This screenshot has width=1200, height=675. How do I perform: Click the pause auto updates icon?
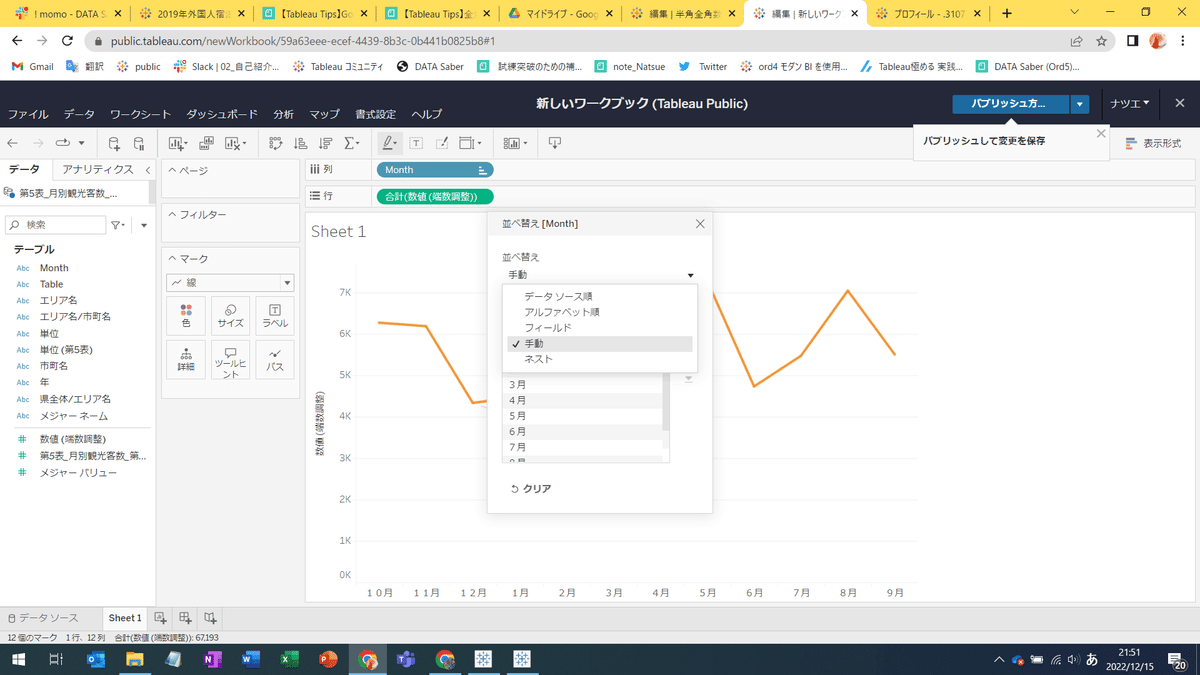tap(139, 143)
